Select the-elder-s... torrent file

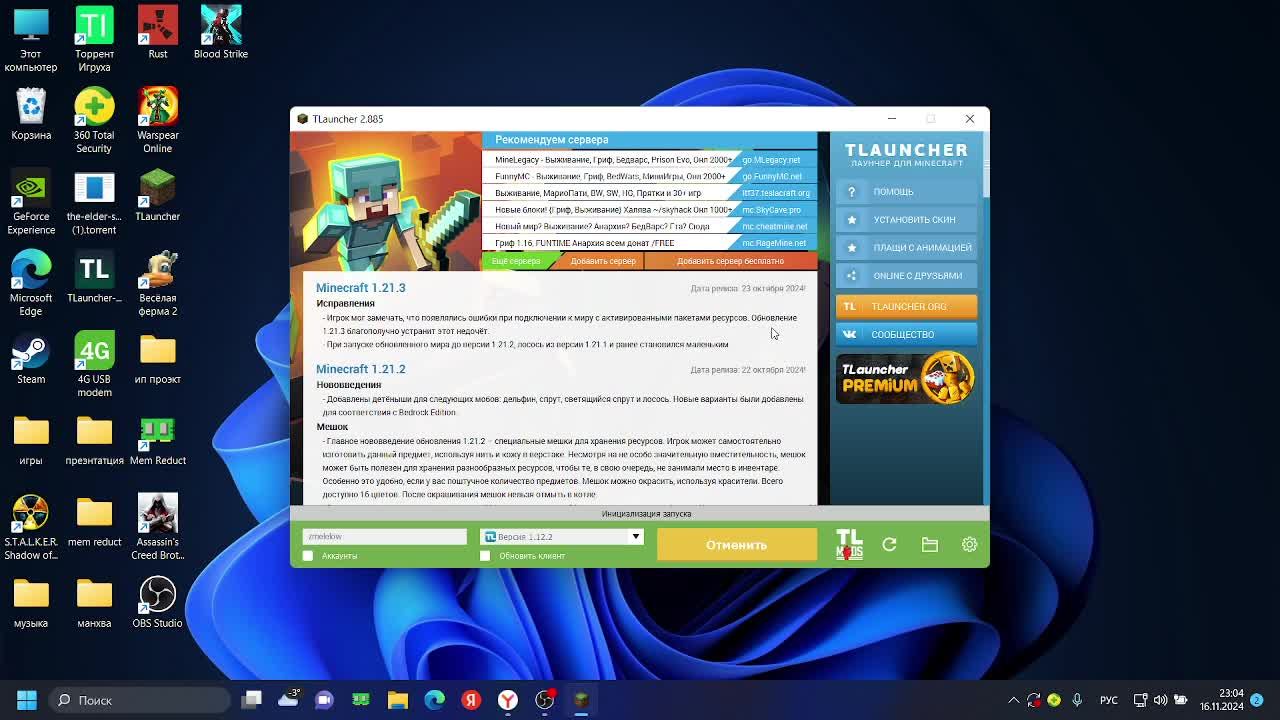[x=94, y=203]
